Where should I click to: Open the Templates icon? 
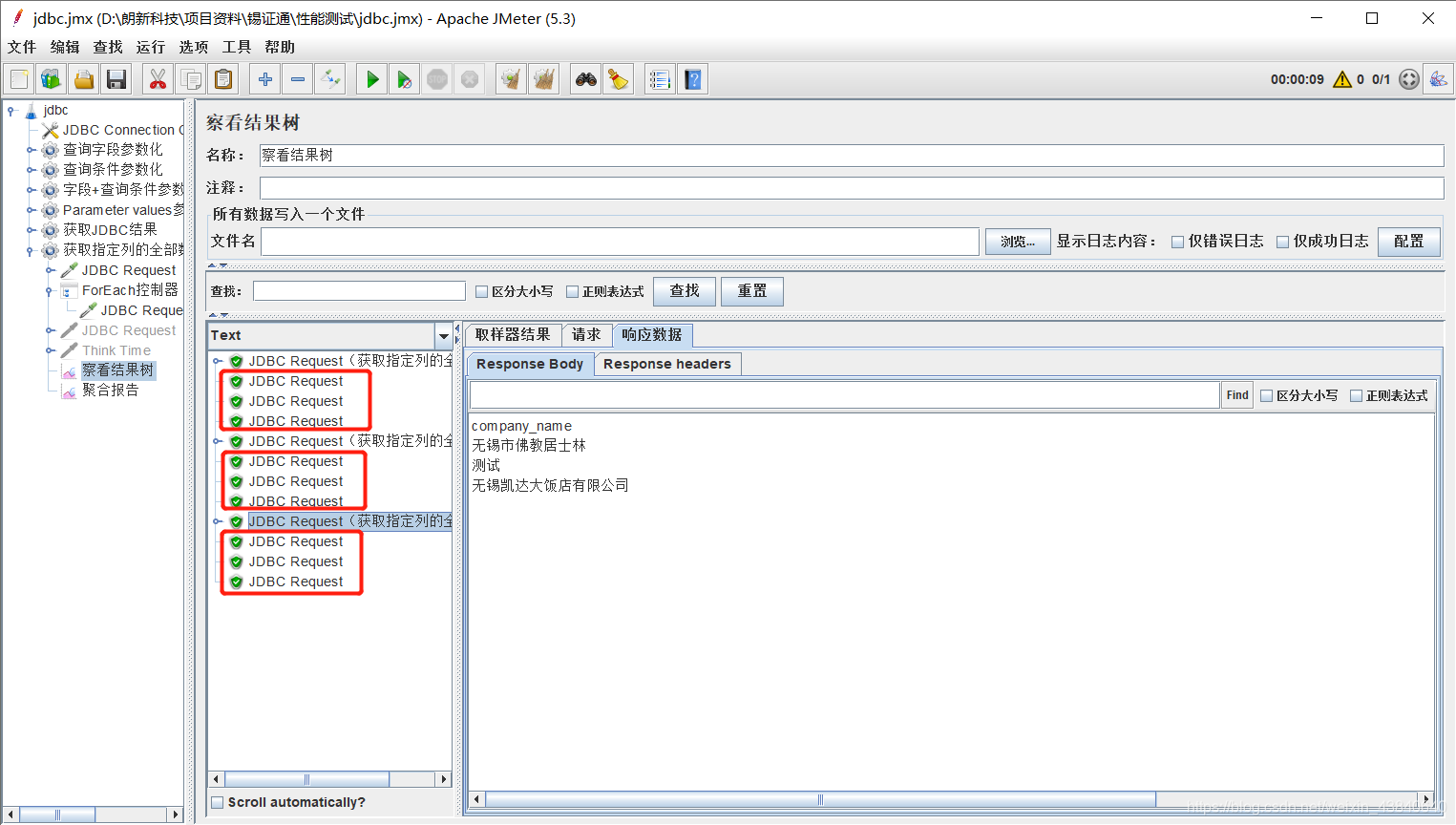[x=52, y=79]
